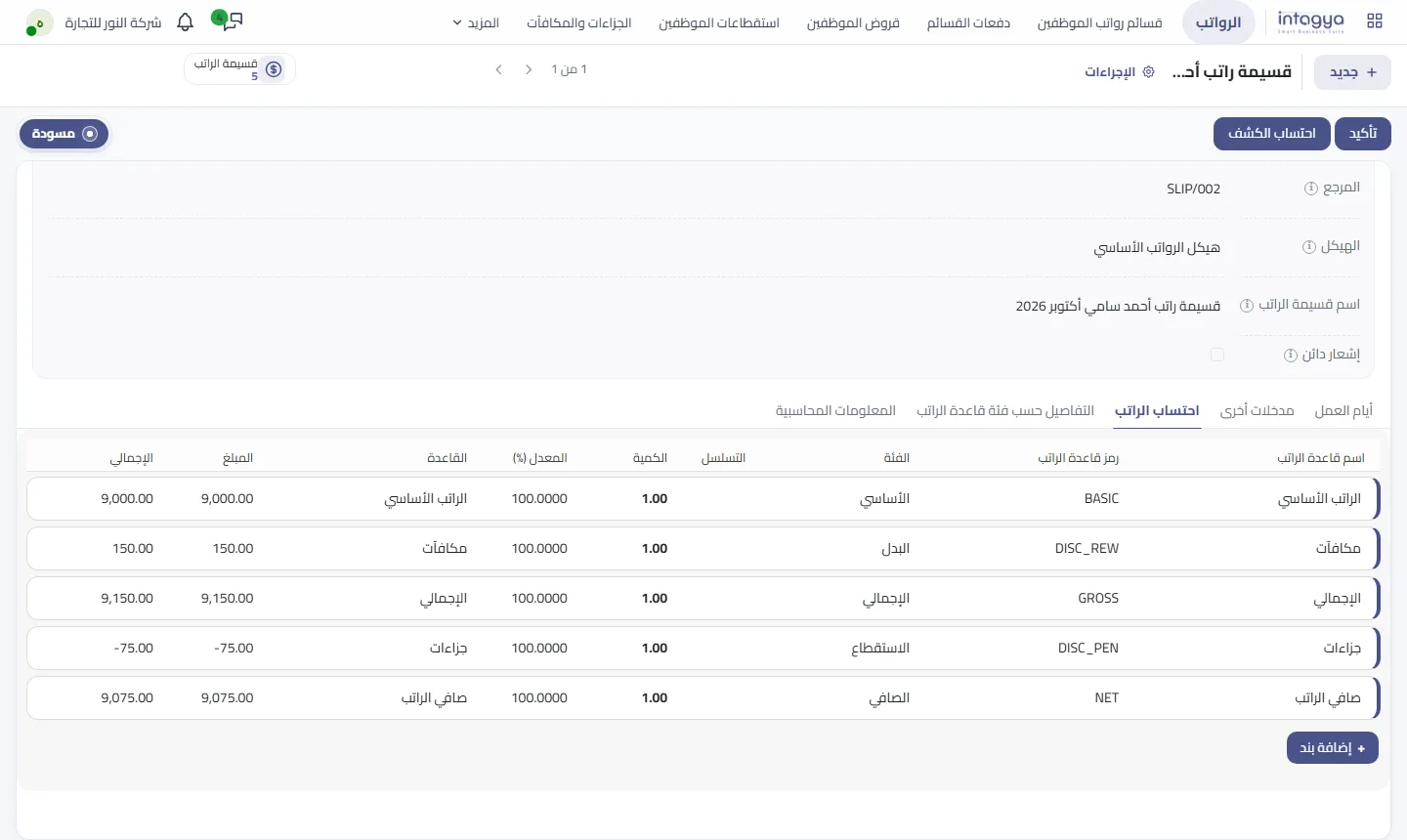The height and width of the screenshot is (840, 1407).
Task: Expand the المزيد menu dropdown
Action: point(476,22)
